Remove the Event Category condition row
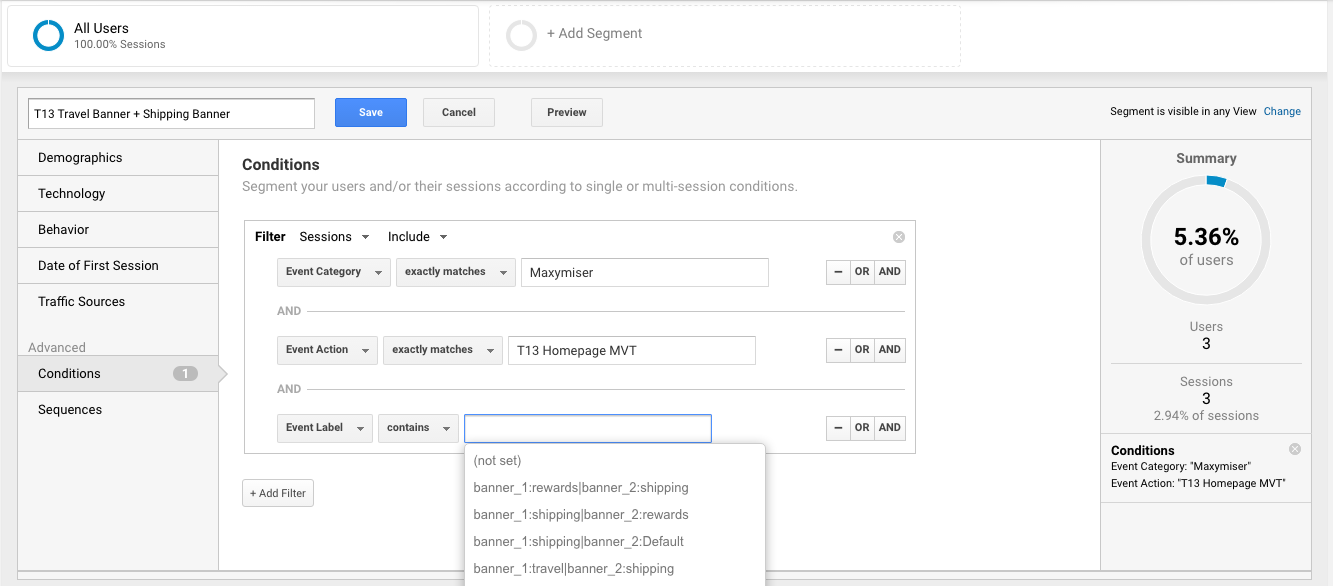This screenshot has height=586, width=1333. click(838, 272)
